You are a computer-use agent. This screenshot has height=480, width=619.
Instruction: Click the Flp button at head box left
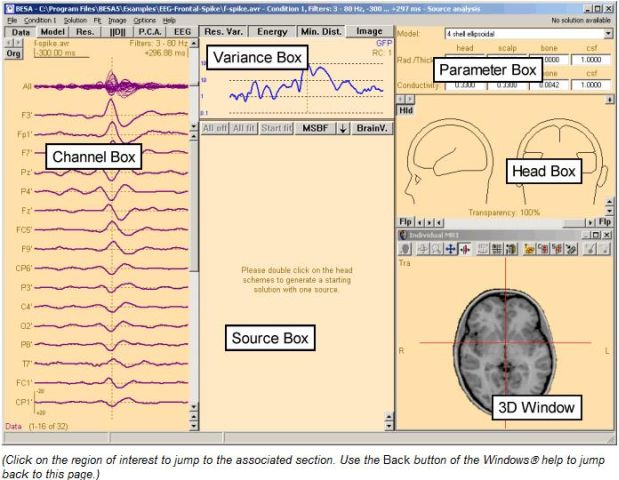pyautogui.click(x=406, y=220)
